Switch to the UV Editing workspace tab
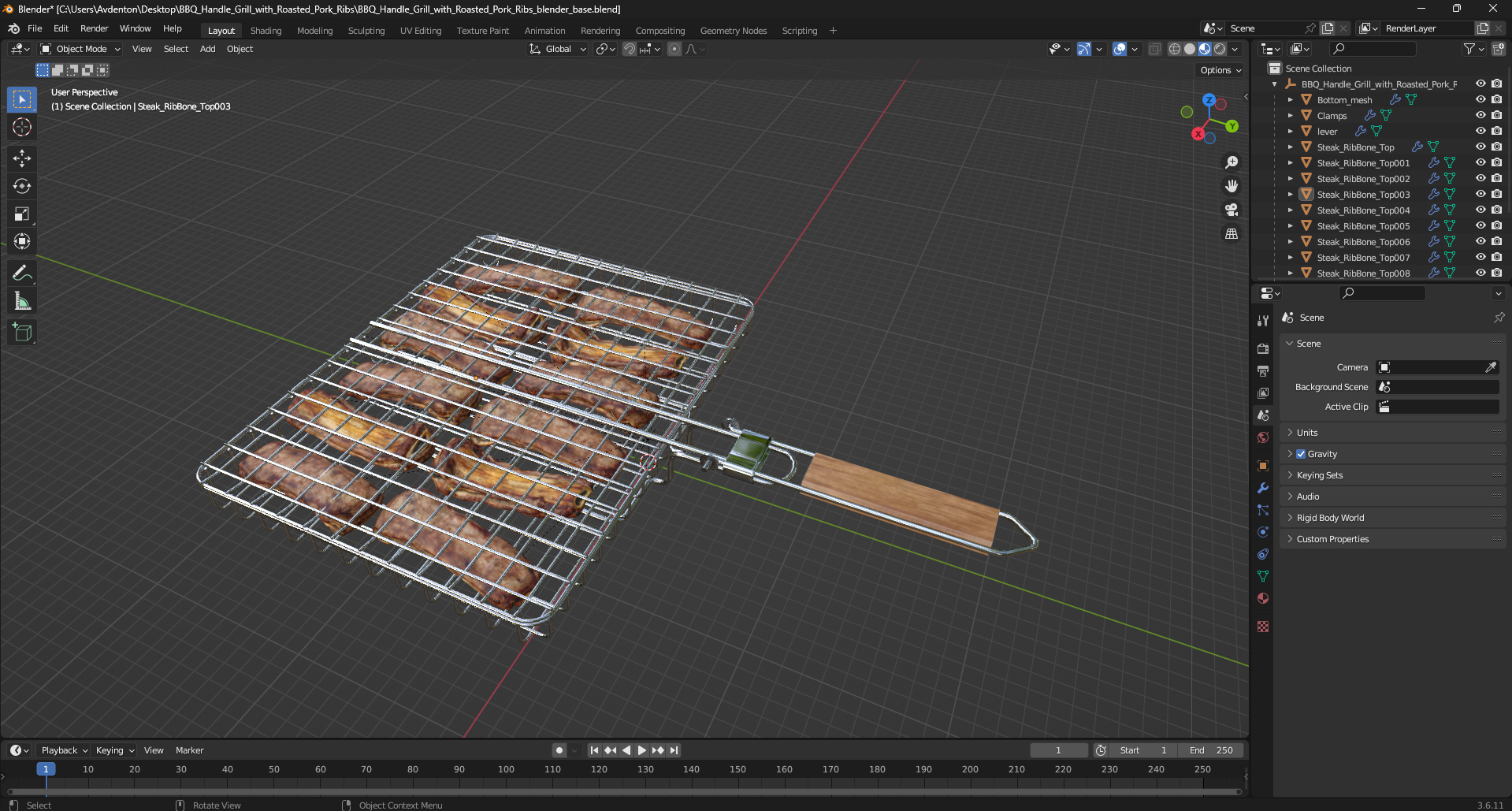Image resolution: width=1512 pixels, height=811 pixels. [x=421, y=31]
